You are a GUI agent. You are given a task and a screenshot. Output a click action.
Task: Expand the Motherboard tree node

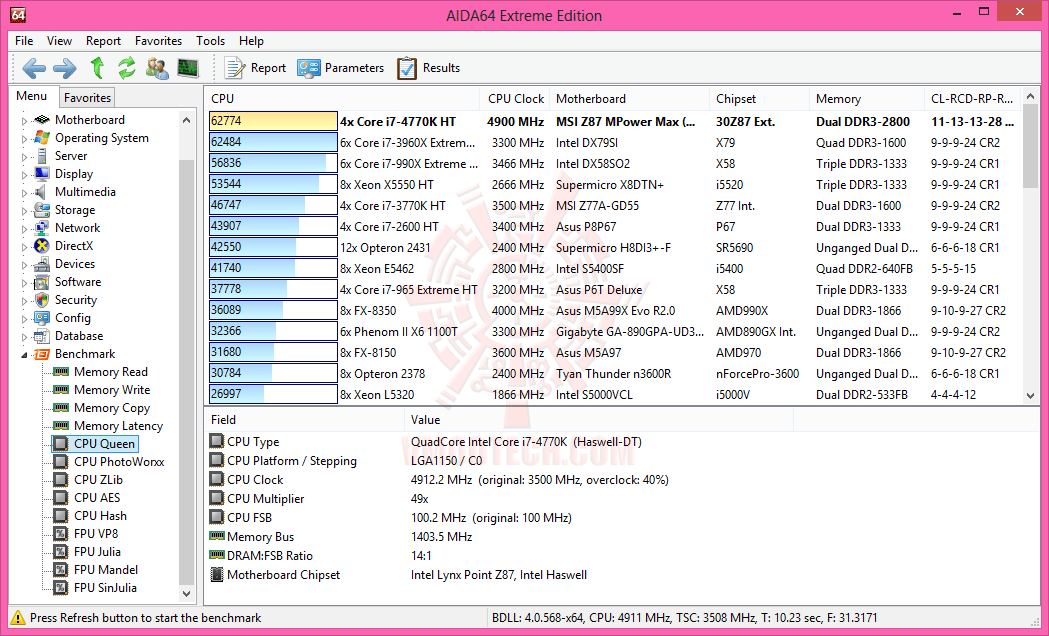25,121
